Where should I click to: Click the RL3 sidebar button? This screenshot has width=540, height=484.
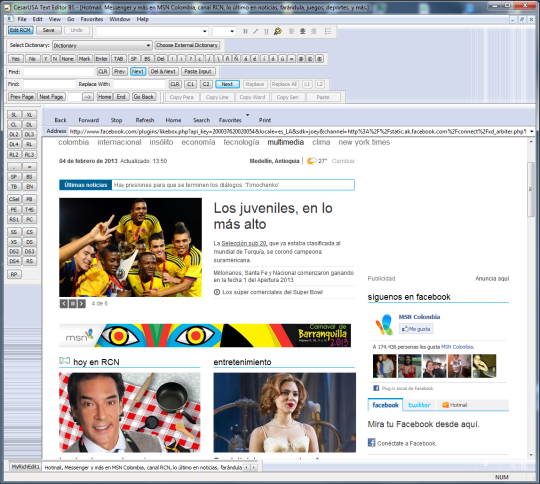coord(30,155)
